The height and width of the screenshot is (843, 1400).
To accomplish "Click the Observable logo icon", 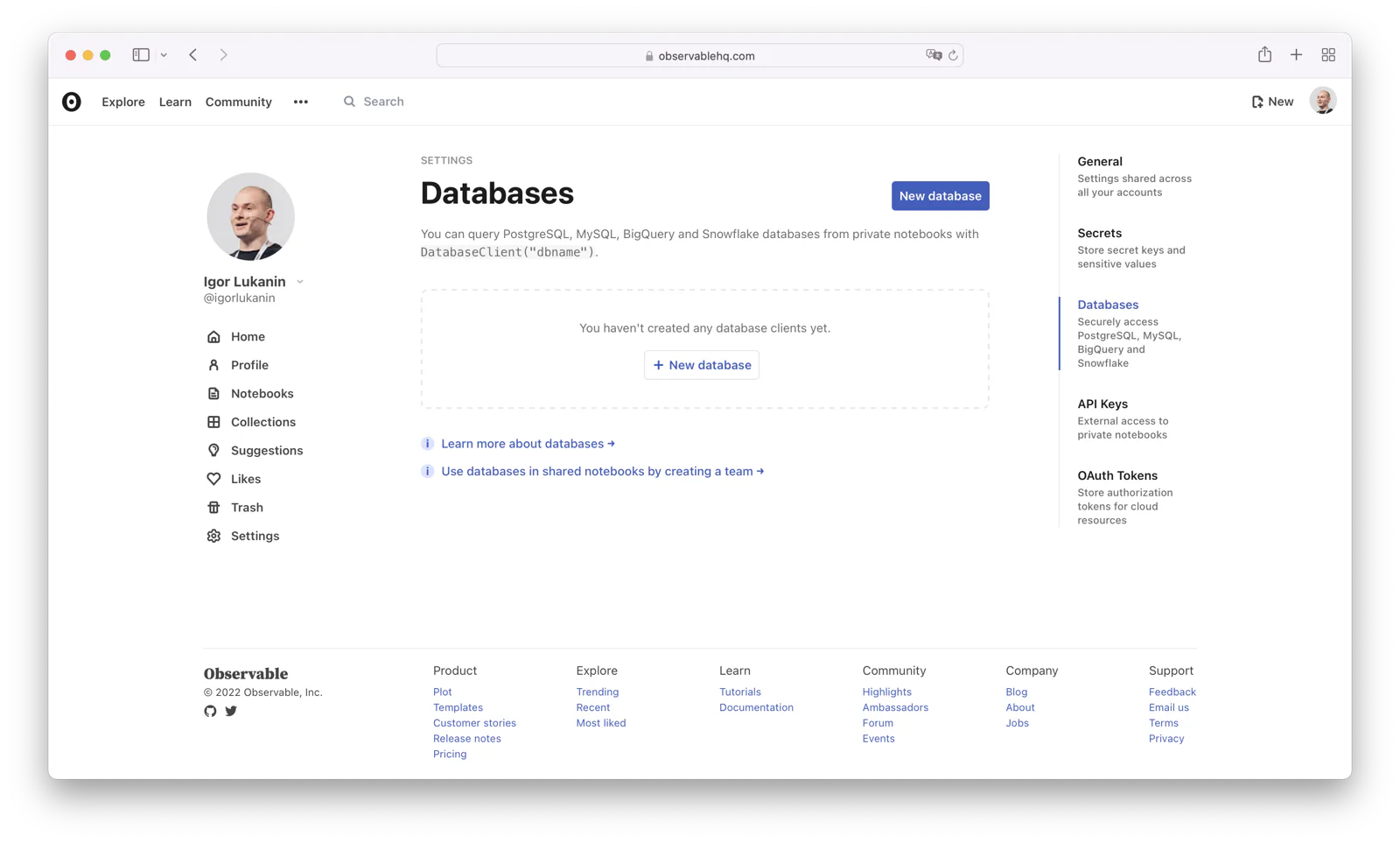I will (72, 102).
